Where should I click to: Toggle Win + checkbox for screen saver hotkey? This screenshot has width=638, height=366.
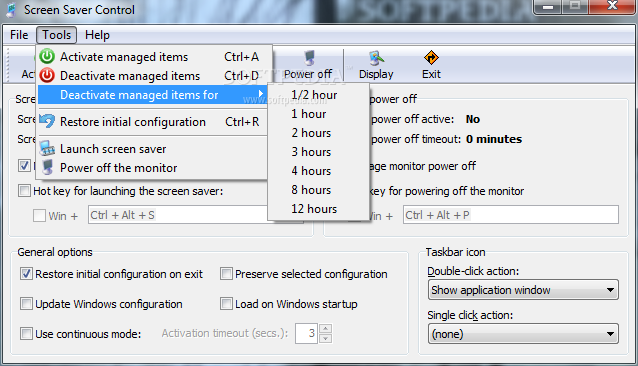point(39,215)
